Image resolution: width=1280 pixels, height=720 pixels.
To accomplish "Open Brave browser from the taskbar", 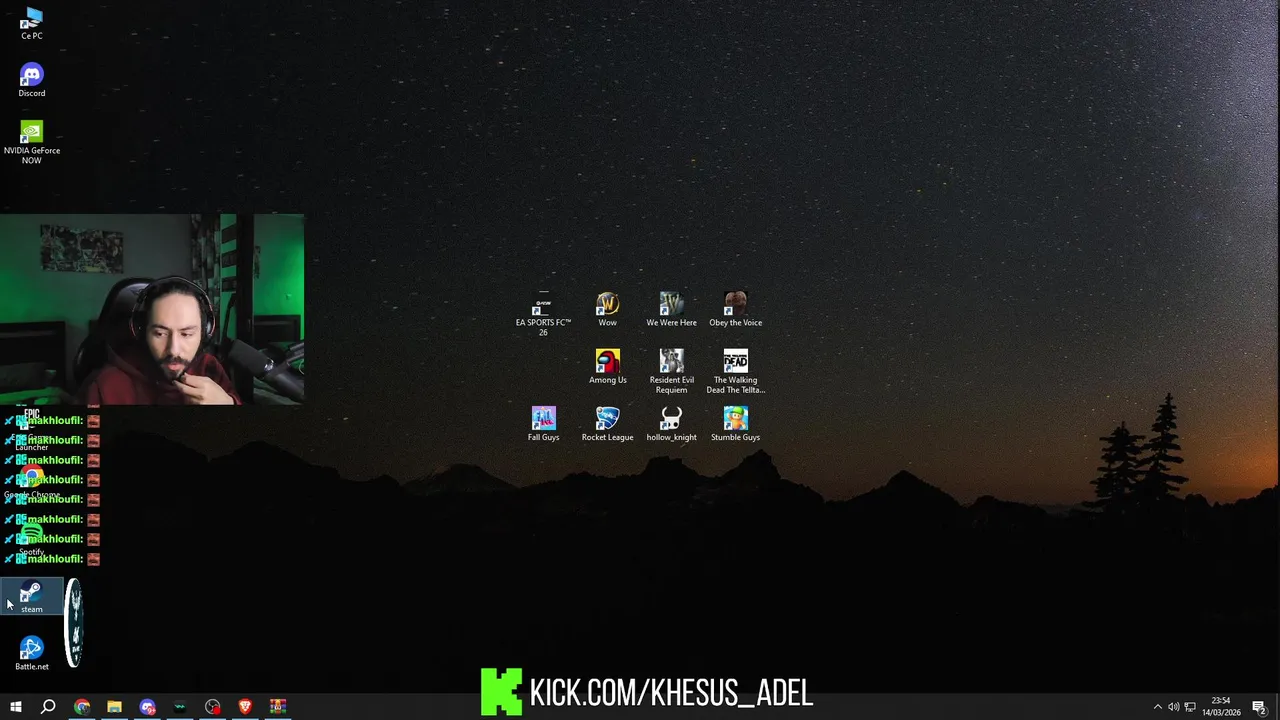I will [x=245, y=707].
